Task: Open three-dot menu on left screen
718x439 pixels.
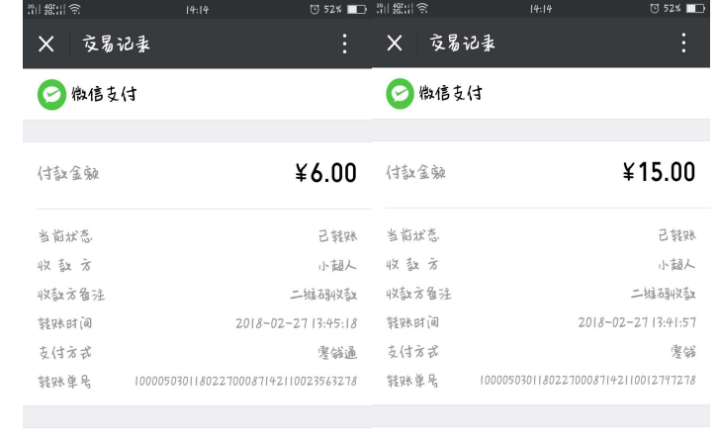Action: tap(345, 45)
